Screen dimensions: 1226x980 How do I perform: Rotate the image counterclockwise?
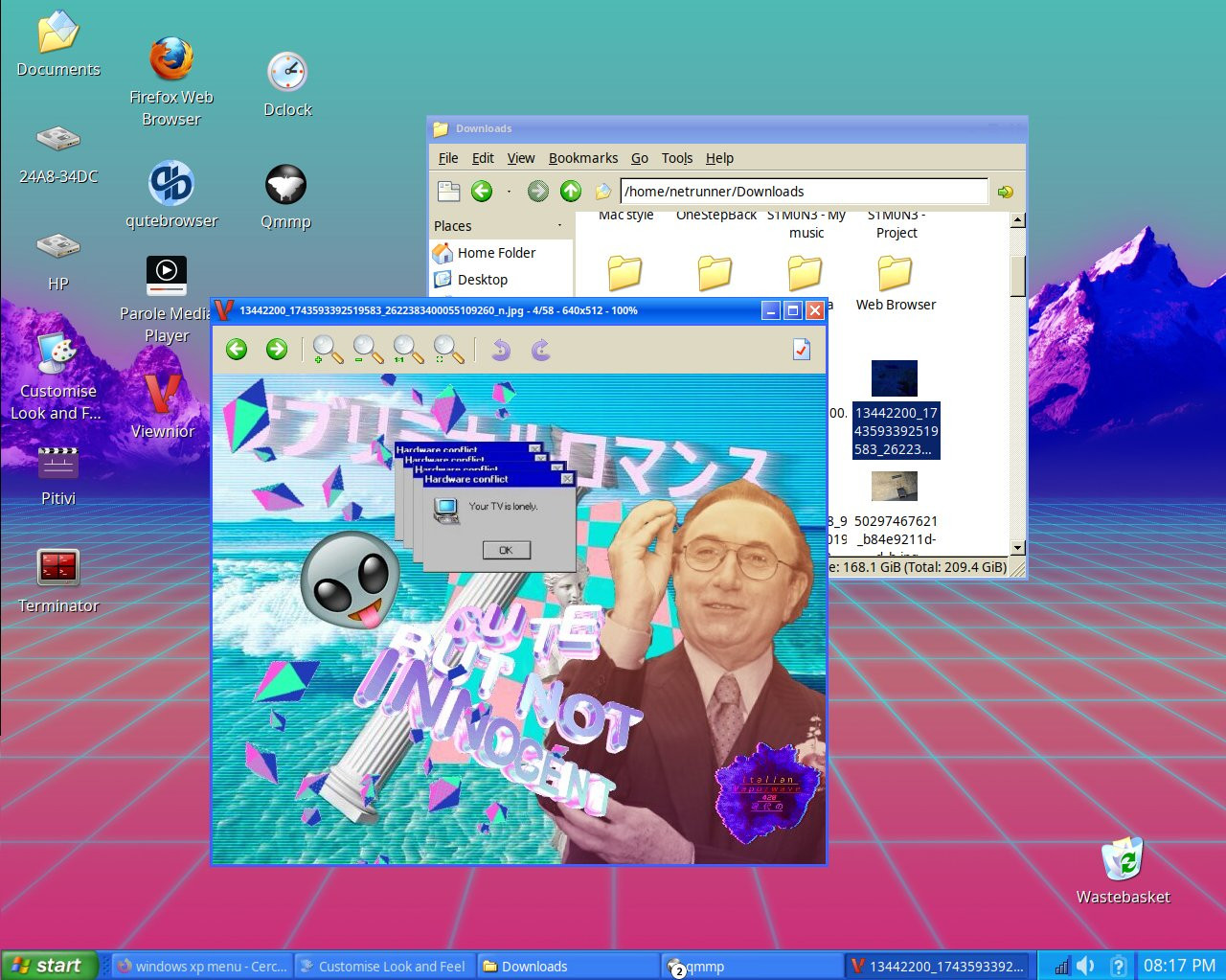coord(498,350)
